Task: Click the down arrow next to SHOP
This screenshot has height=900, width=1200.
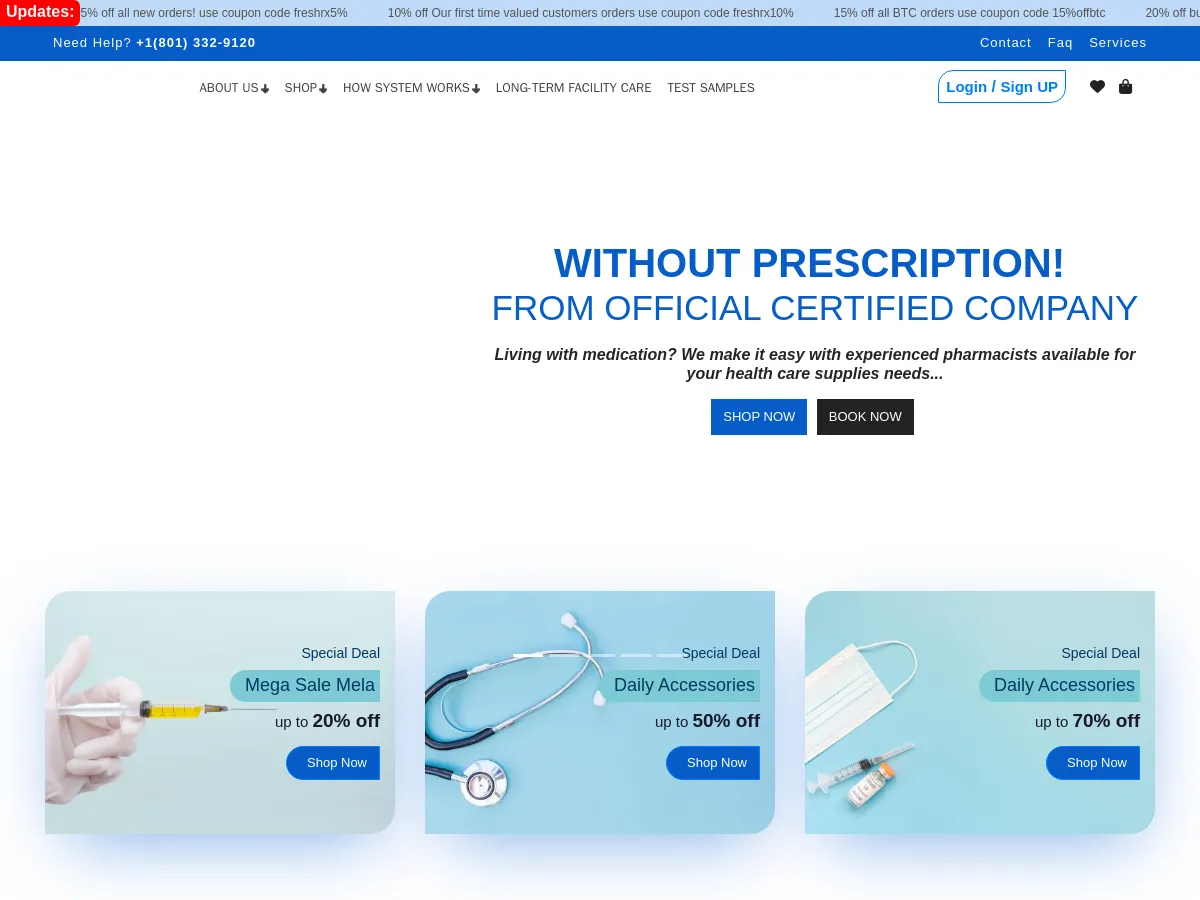Action: (x=323, y=88)
